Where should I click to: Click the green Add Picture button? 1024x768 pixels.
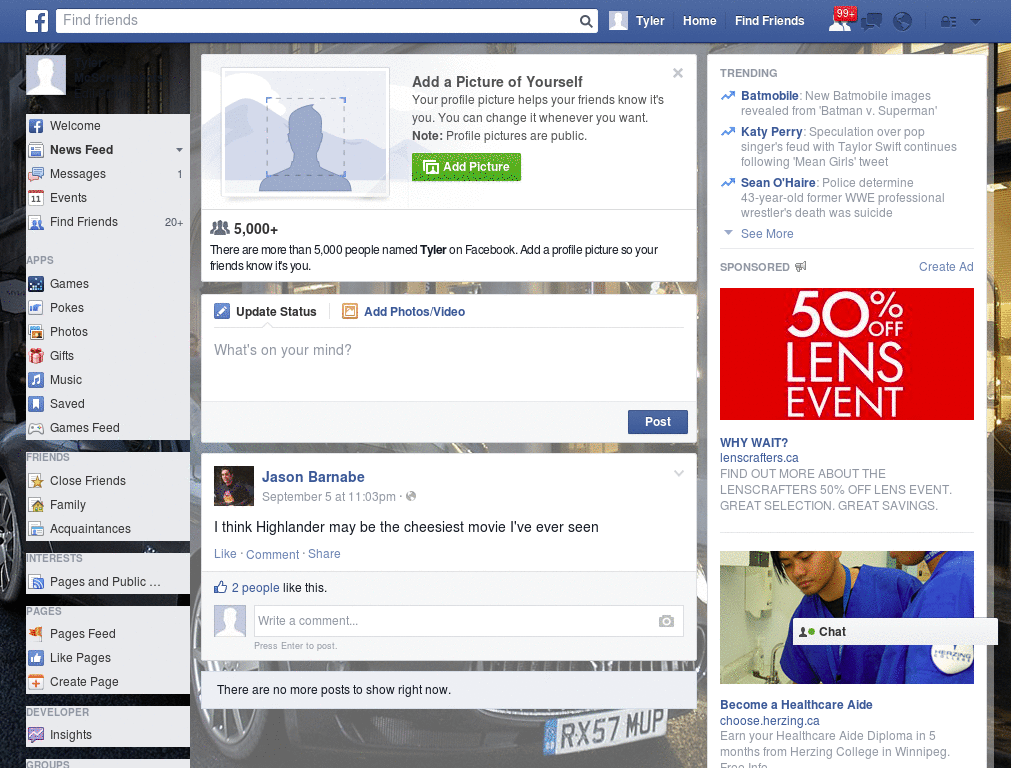[466, 167]
